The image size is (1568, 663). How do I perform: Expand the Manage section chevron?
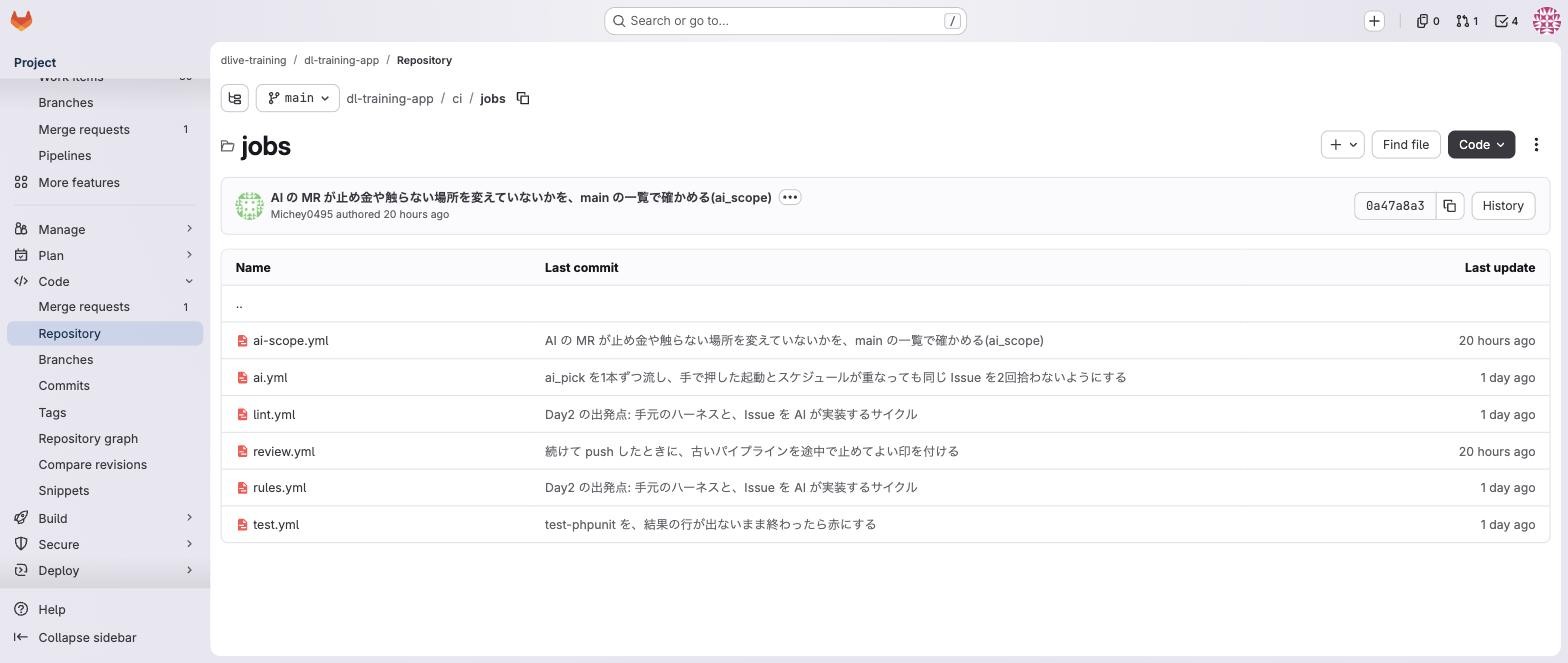[189, 229]
